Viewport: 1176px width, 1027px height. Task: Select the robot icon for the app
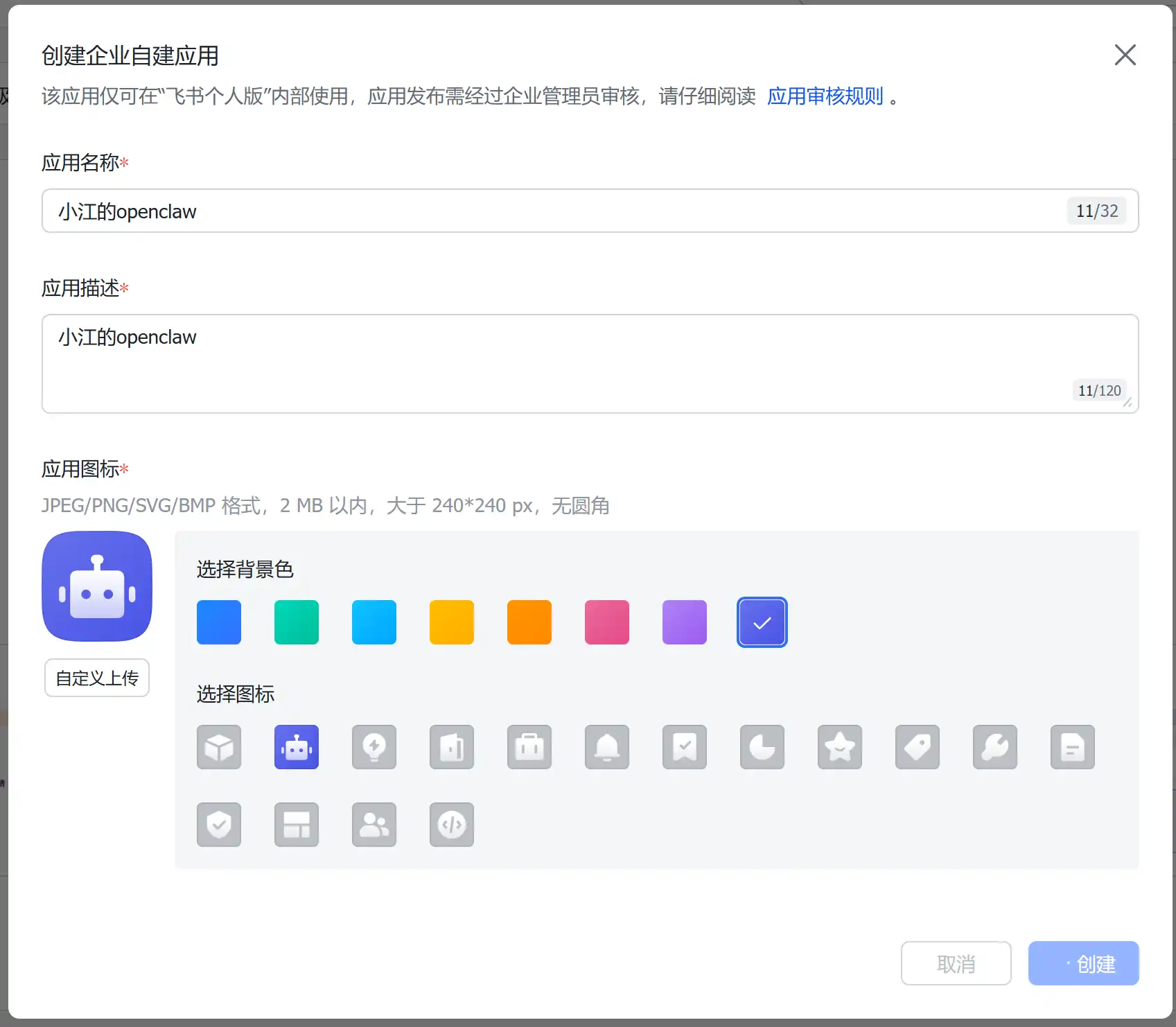click(296, 747)
